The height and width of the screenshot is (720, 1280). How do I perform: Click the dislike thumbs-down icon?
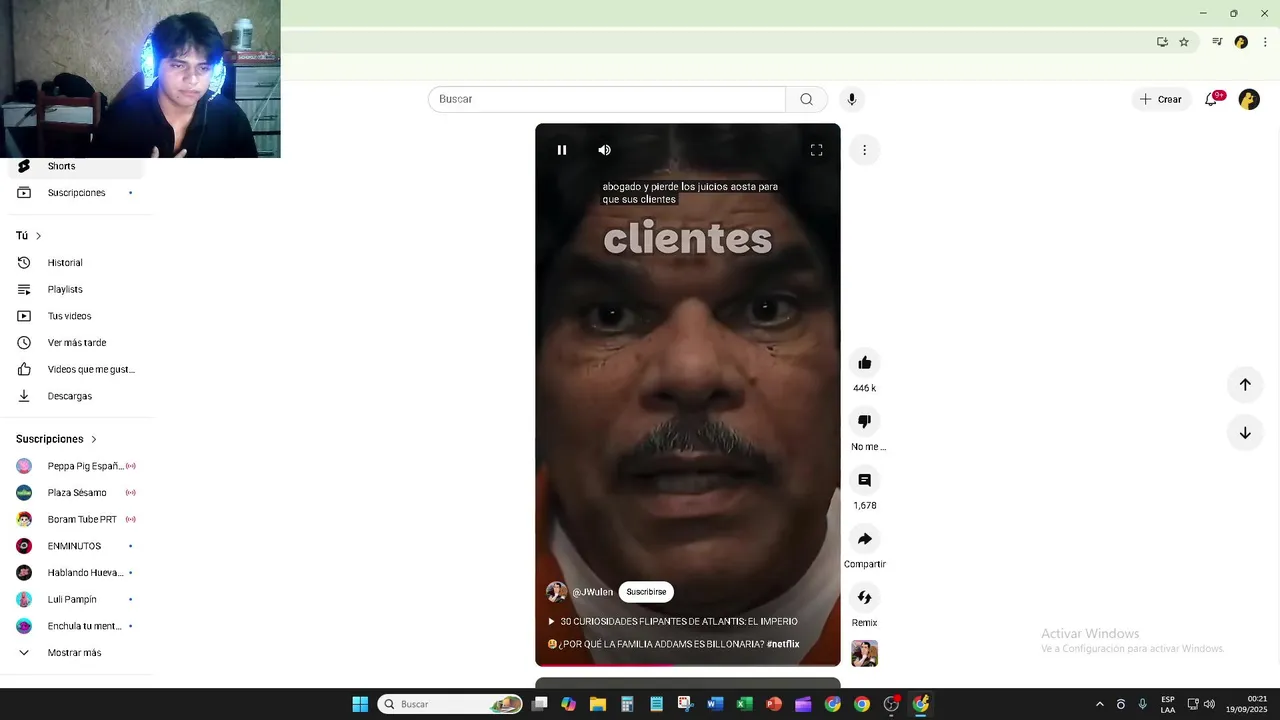865,421
